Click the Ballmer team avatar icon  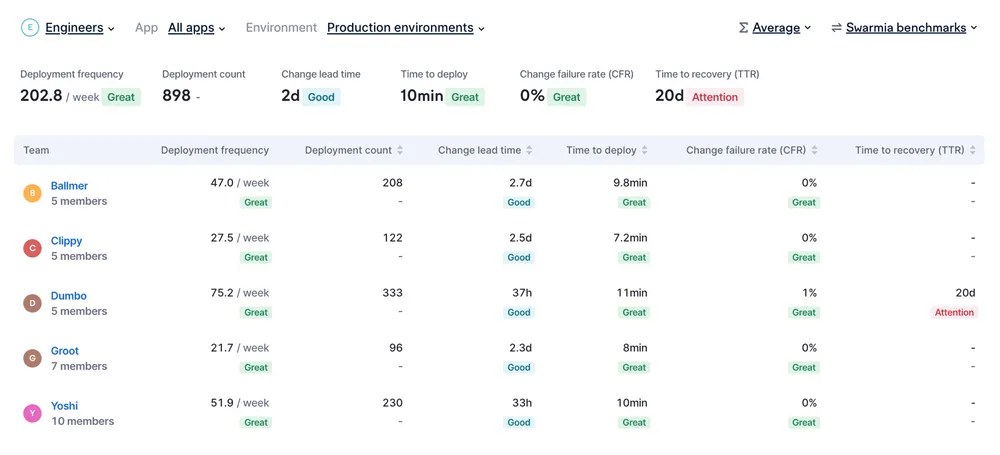coord(33,193)
